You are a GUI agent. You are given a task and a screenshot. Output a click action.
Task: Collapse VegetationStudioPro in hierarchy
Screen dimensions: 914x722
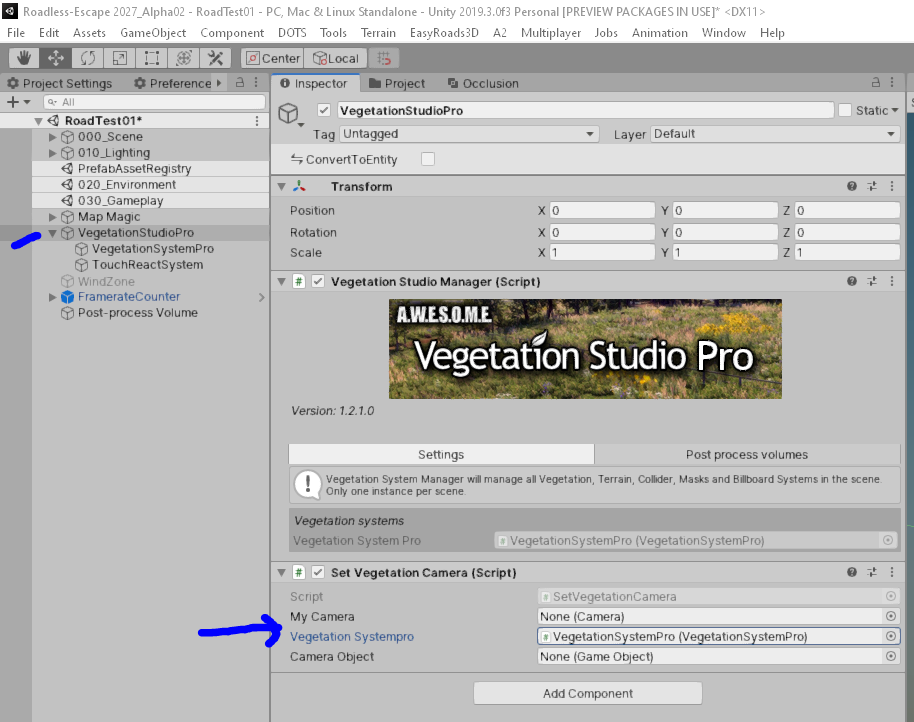[x=52, y=233]
